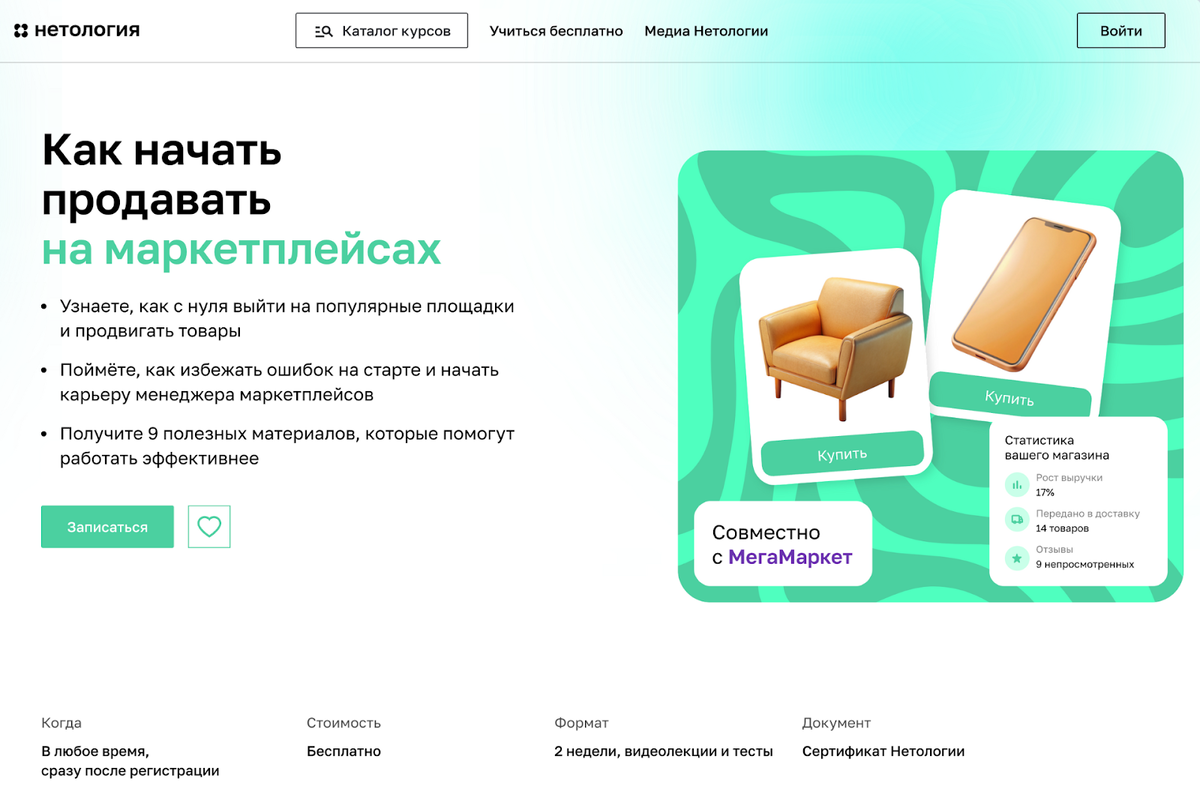The width and height of the screenshot is (1200, 801).
Task: Click Купить under the armchair
Action: click(x=842, y=455)
